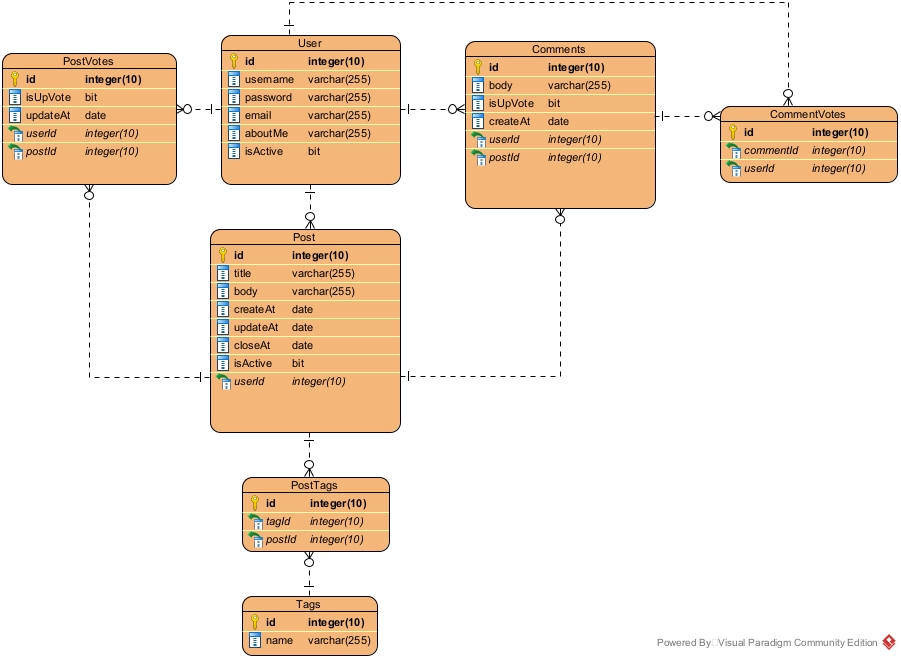Viewport: 901px width, 659px height.
Task: Click the Powered By Visual Paradigm Community Edition text
Action: [767, 642]
